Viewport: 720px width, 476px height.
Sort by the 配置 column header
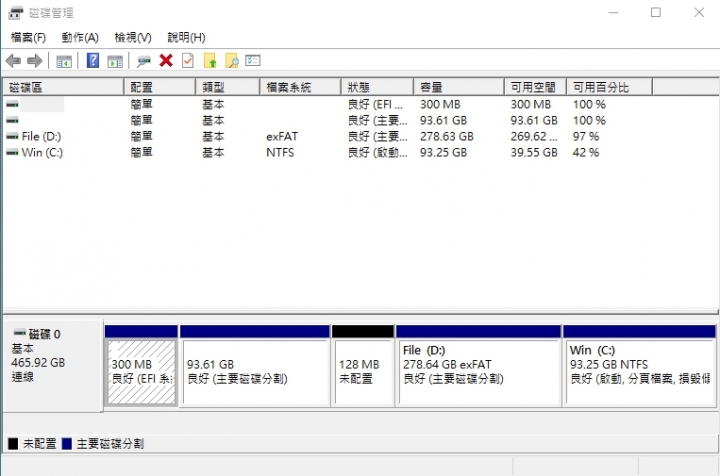coord(160,87)
